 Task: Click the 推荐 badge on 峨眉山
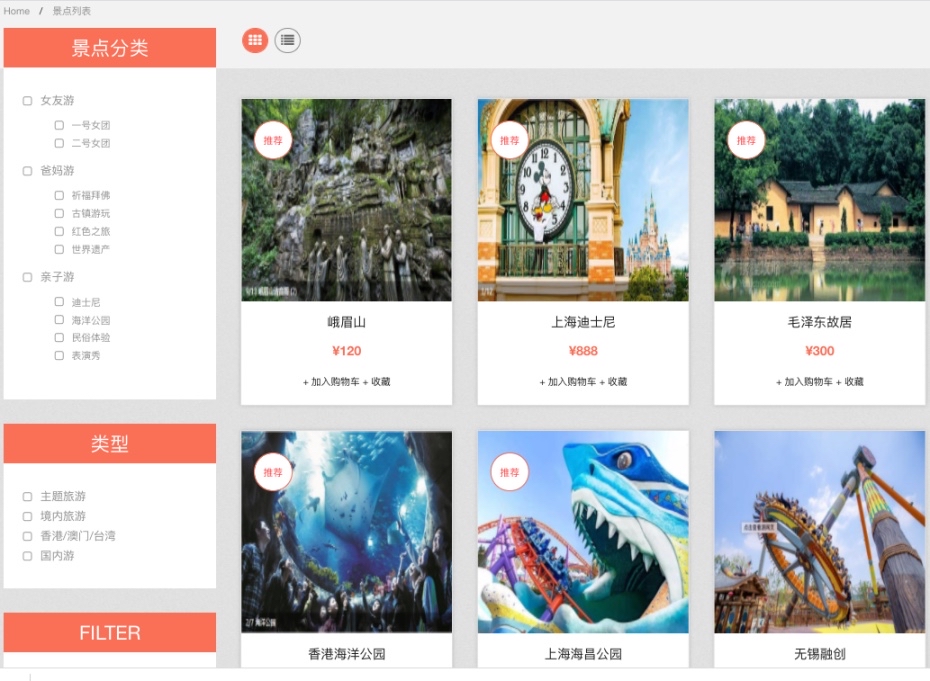273,141
